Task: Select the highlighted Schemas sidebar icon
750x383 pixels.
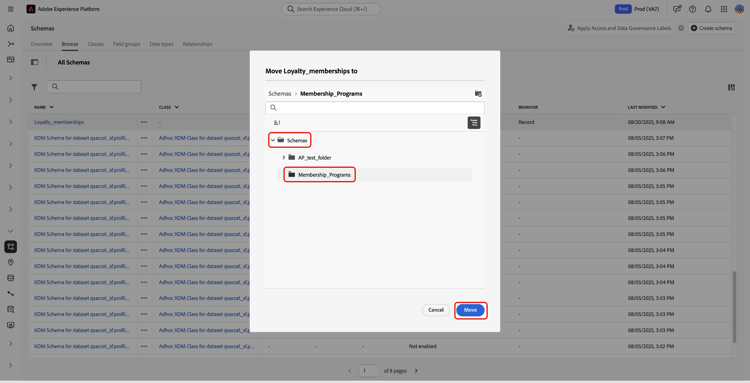Action: (x=11, y=247)
